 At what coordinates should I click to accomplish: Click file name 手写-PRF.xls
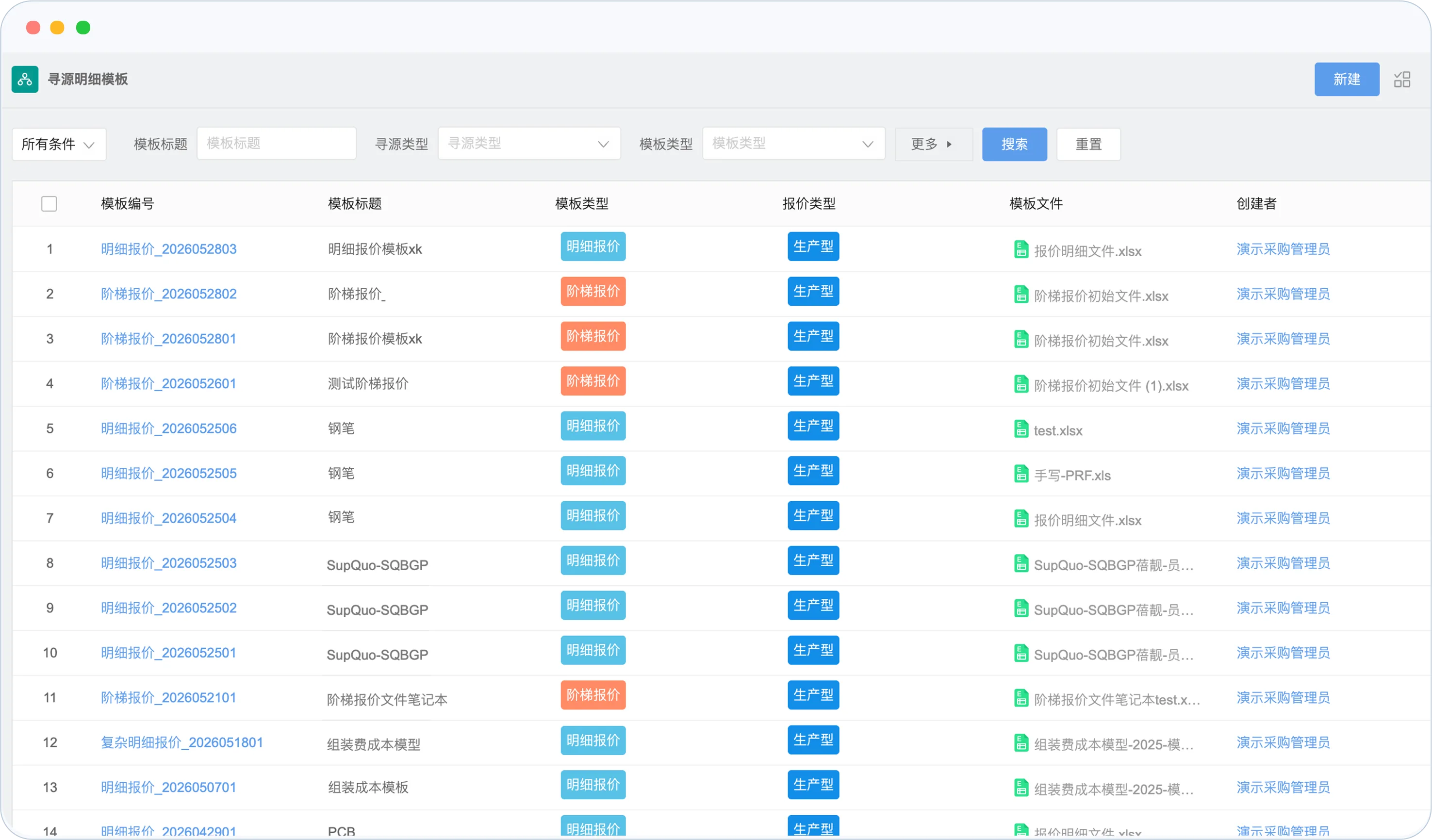(x=1072, y=476)
